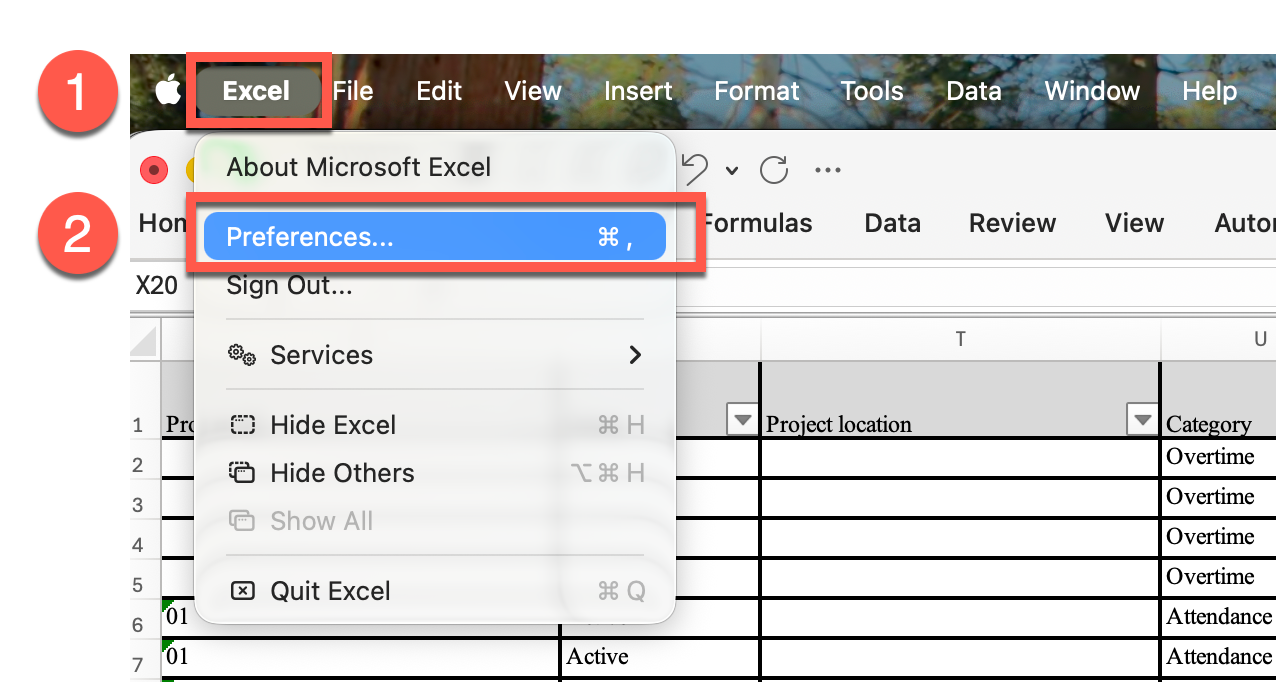The width and height of the screenshot is (1276, 682).
Task: Open filter dropdown left of Project location
Action: (742, 420)
